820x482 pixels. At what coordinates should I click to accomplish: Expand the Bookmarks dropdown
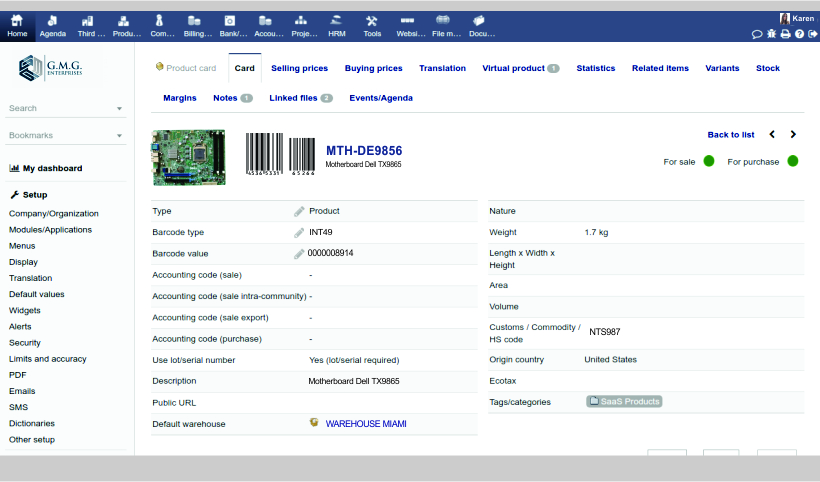[119, 135]
